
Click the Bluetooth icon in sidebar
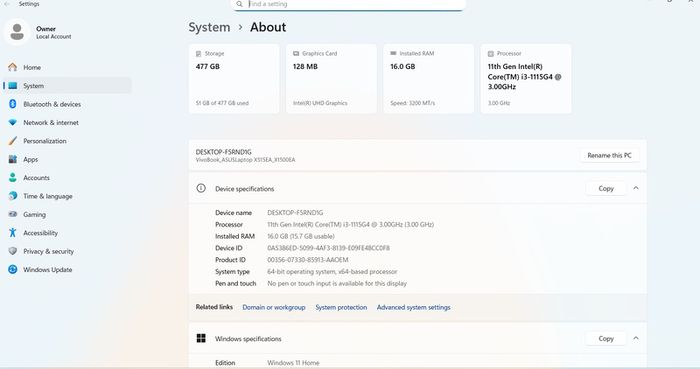coord(12,104)
